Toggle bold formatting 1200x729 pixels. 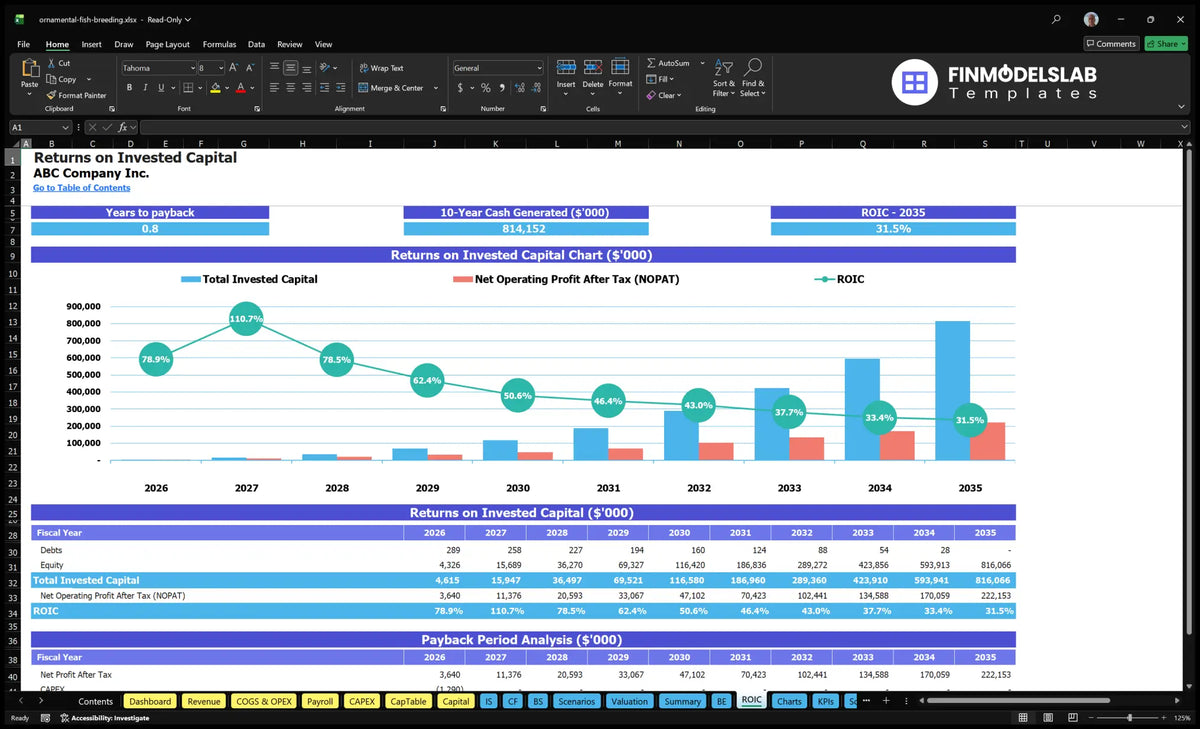point(128,88)
